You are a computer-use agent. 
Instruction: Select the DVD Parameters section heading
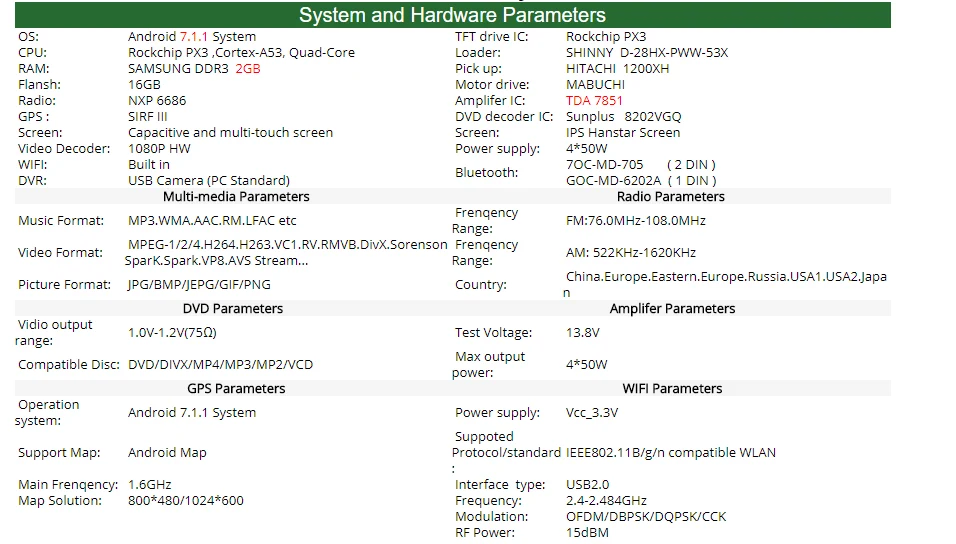click(x=233, y=309)
